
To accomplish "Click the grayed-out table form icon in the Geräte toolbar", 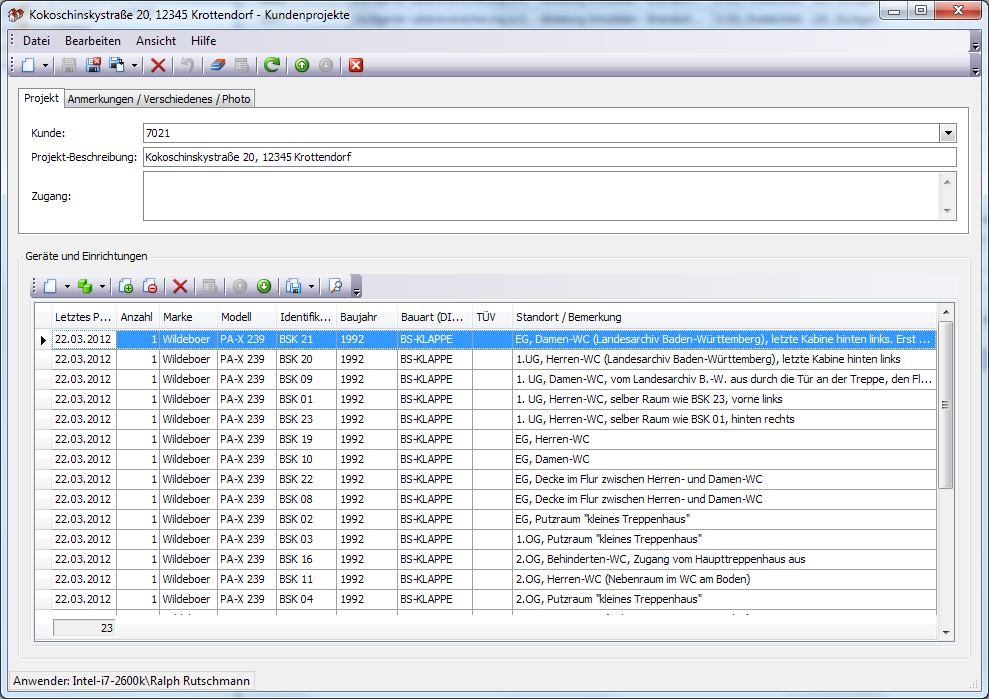I will pos(210,286).
